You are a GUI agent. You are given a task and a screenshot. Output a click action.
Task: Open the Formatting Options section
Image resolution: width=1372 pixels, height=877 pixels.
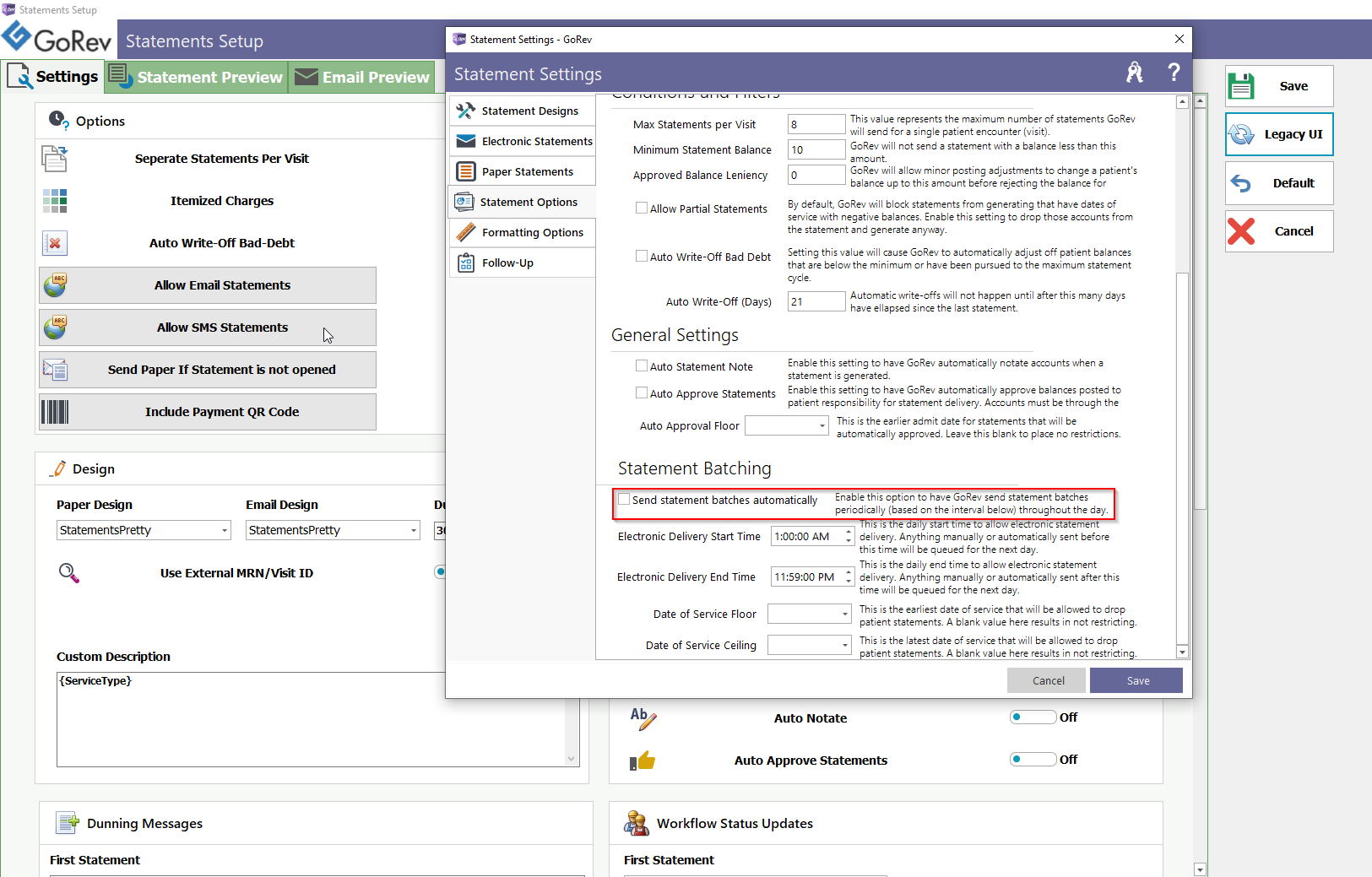pyautogui.click(x=523, y=232)
